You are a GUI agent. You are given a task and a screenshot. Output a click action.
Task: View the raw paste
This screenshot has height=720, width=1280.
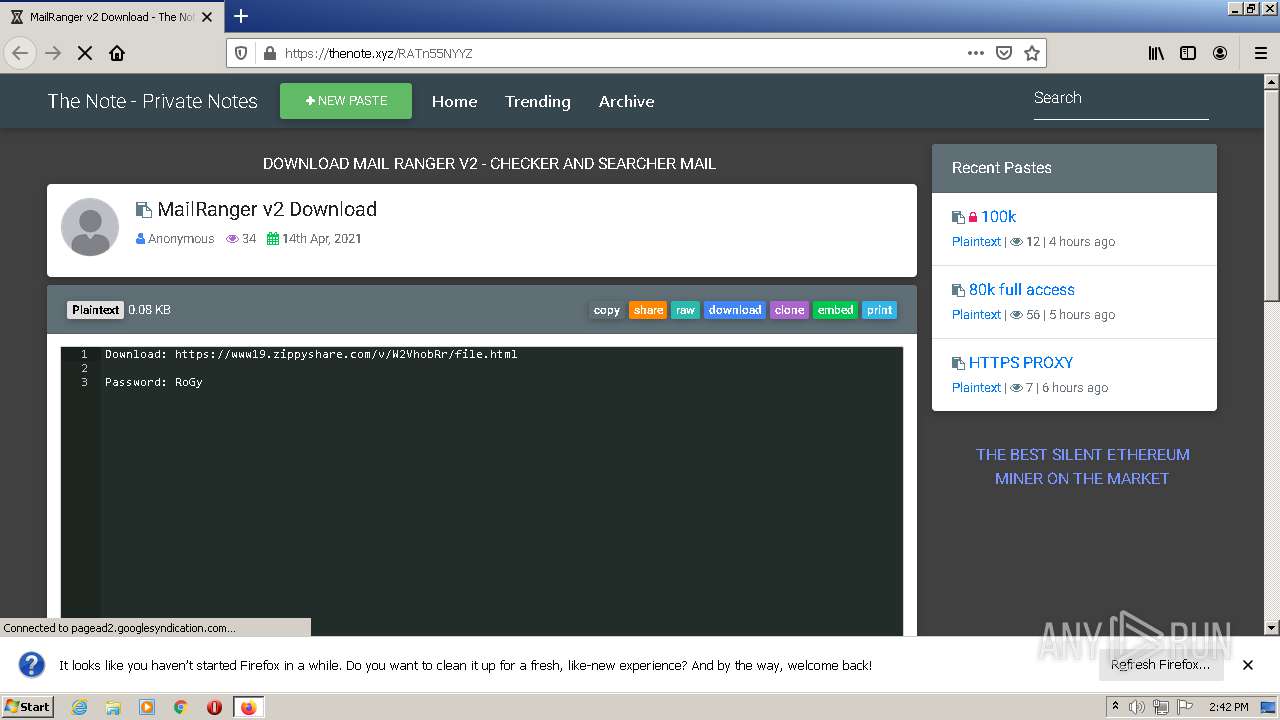coord(685,310)
